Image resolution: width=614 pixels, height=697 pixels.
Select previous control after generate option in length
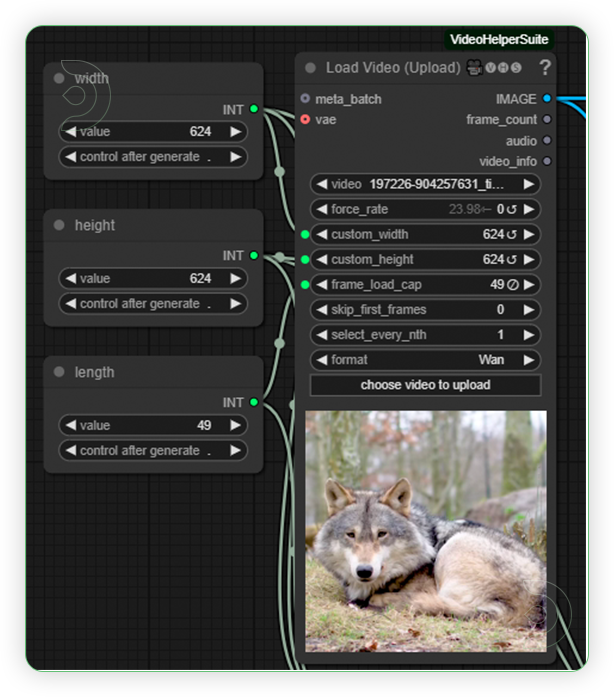[70, 450]
